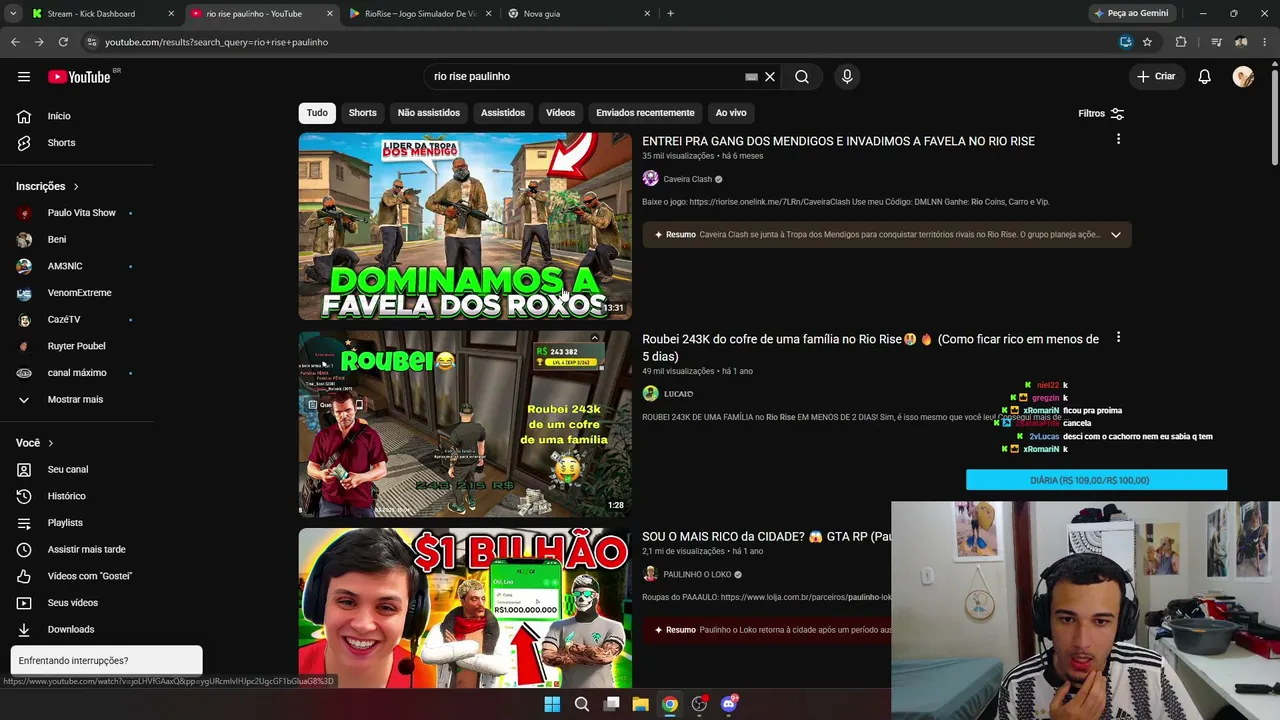This screenshot has width=1280, height=720.
Task: Switch to the Nova guia browser tab
Action: click(579, 14)
